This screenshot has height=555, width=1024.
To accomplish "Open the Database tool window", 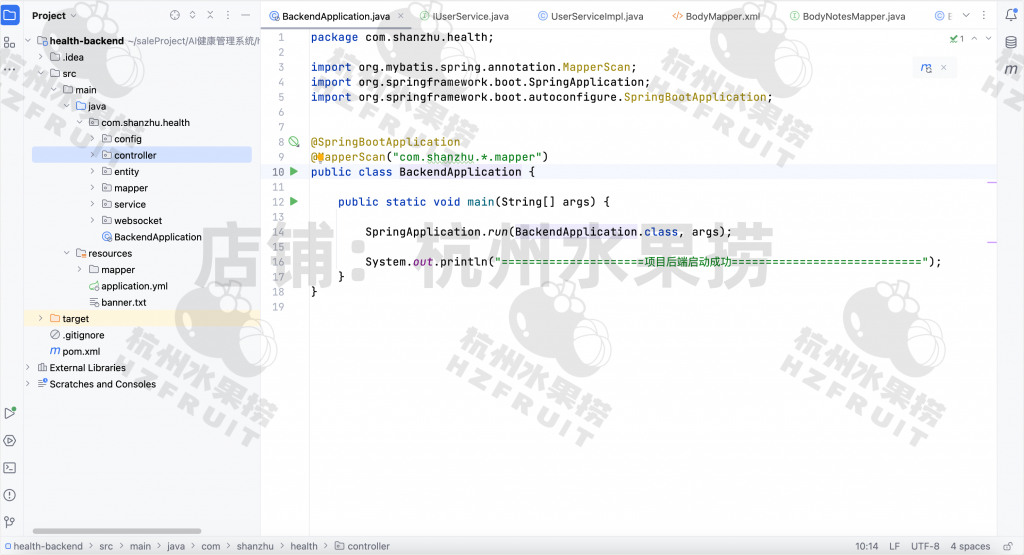I will (1010, 41).
